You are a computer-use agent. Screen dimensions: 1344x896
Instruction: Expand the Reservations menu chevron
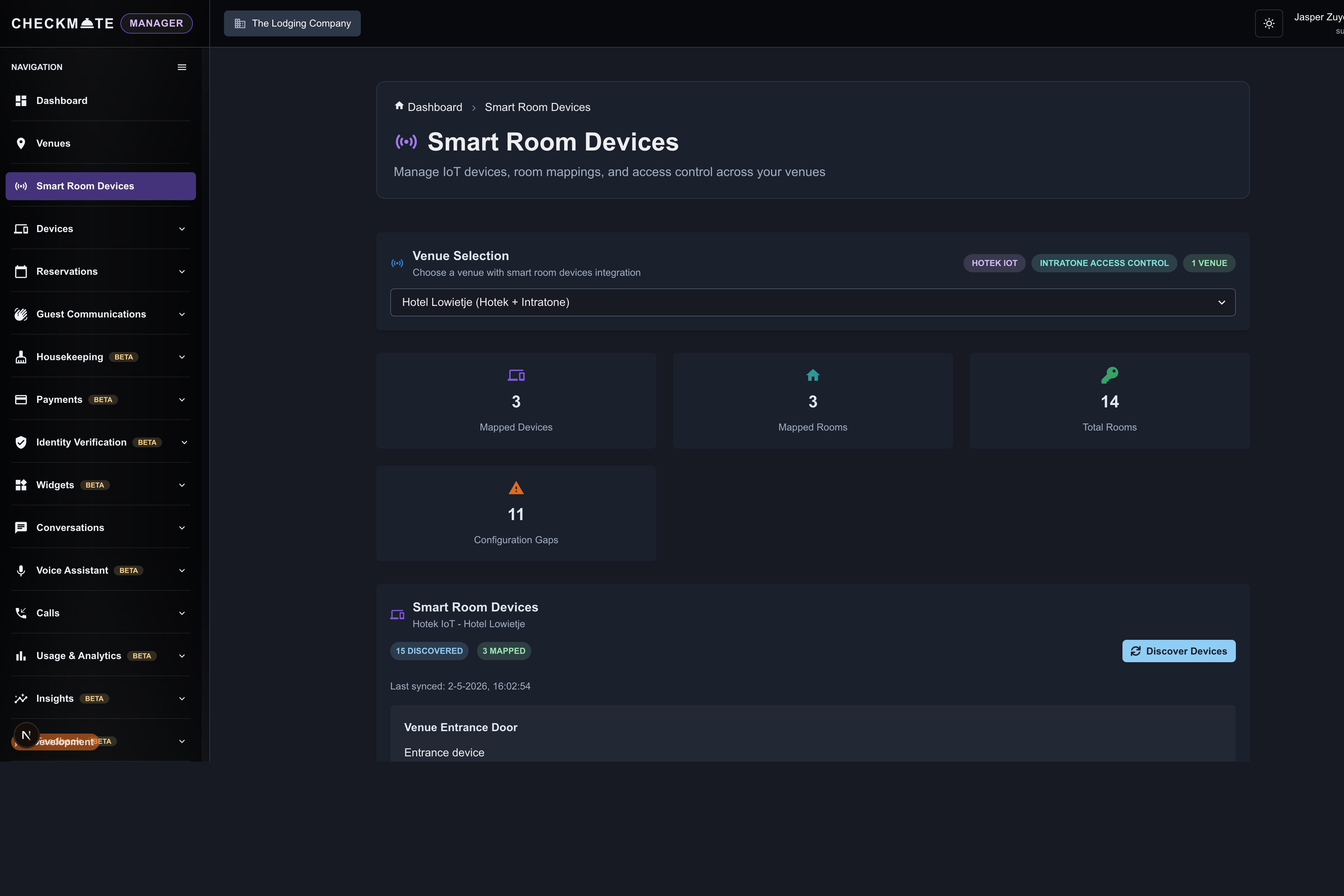tap(182, 272)
